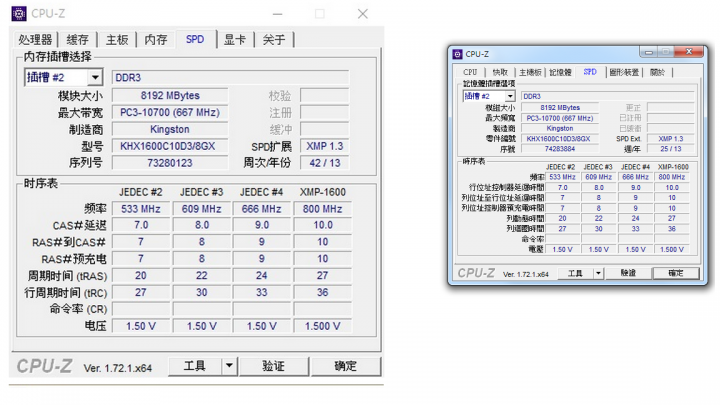720x405 pixels.
Task: Click the 確定 button in the right window
Action: coord(676,273)
